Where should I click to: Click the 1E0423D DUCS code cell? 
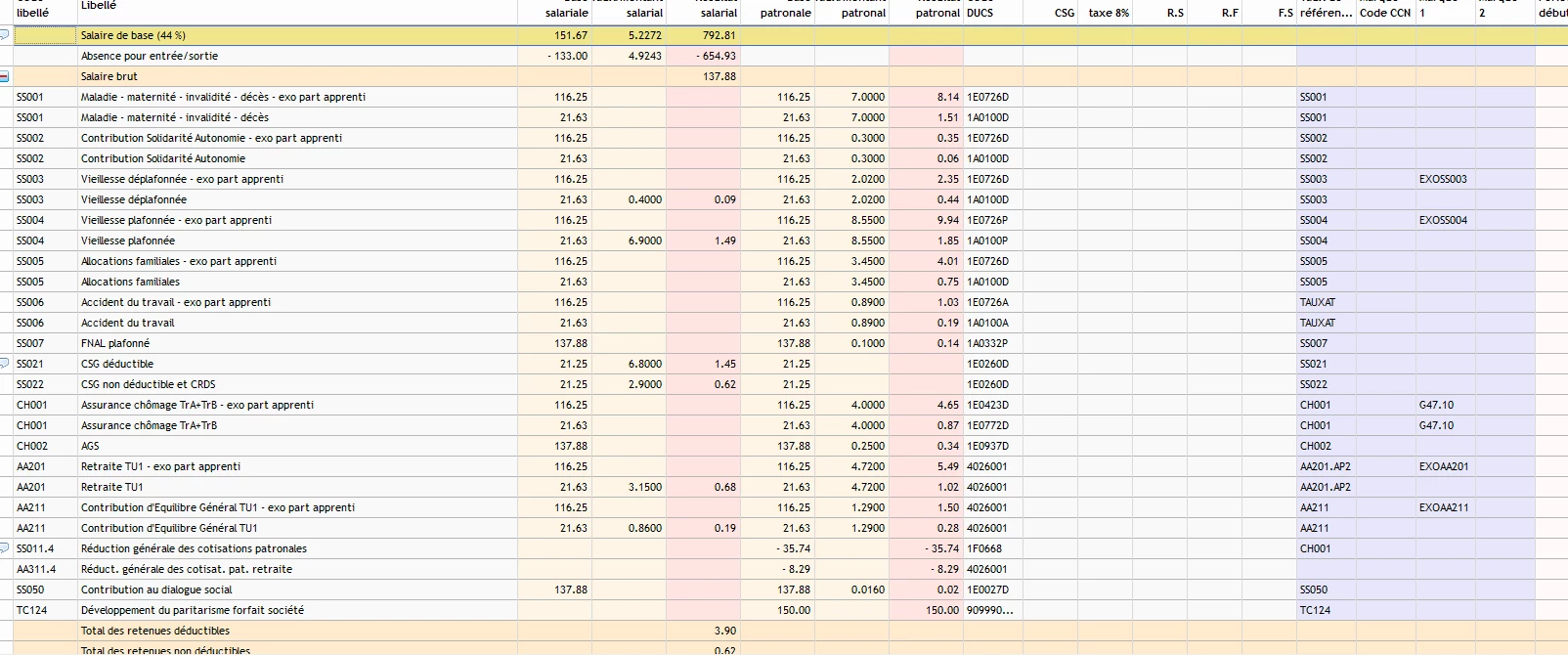pos(992,405)
